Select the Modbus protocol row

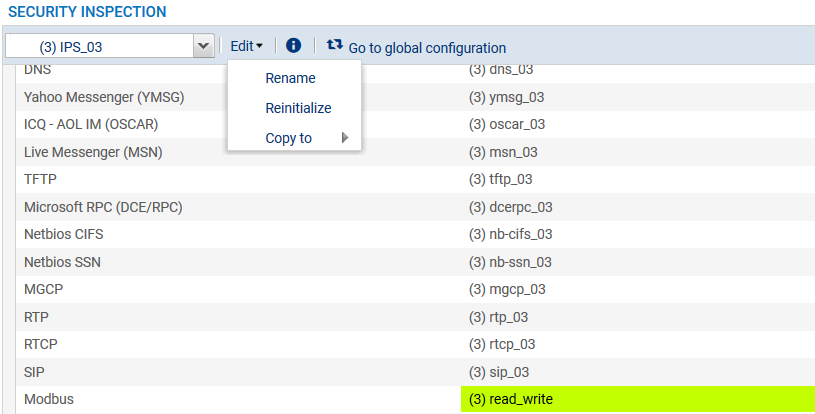pos(49,399)
